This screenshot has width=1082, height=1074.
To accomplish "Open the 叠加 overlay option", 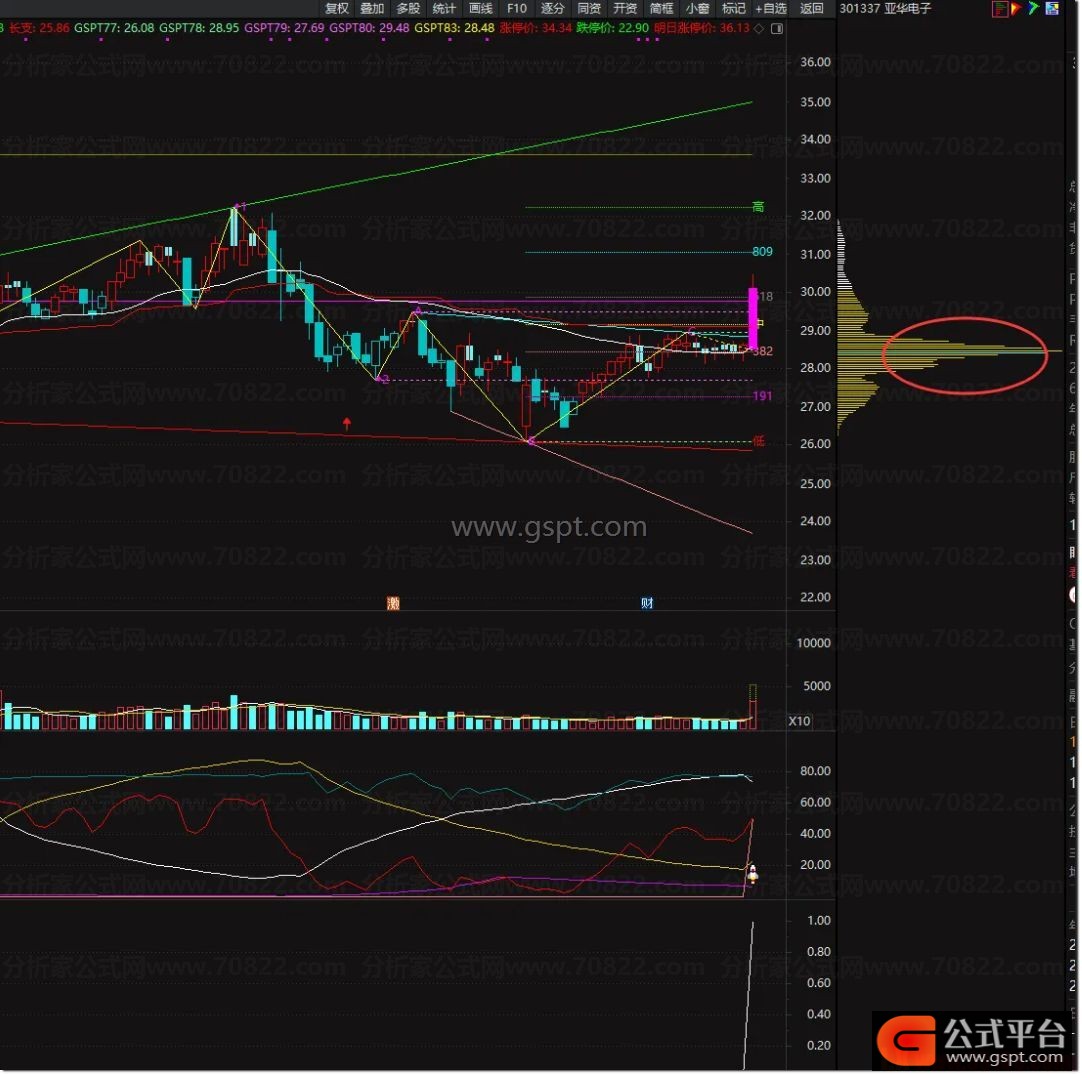I will point(372,9).
